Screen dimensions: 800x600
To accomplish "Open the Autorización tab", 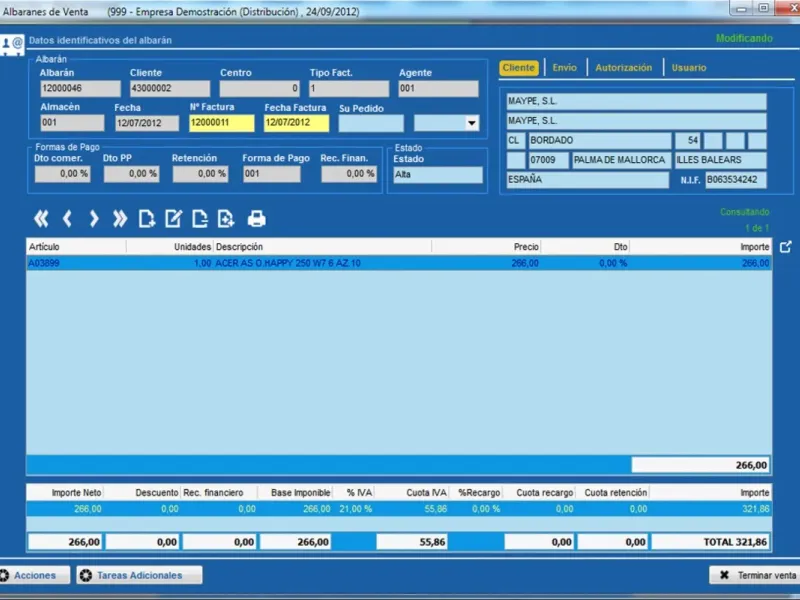I will tap(623, 68).
